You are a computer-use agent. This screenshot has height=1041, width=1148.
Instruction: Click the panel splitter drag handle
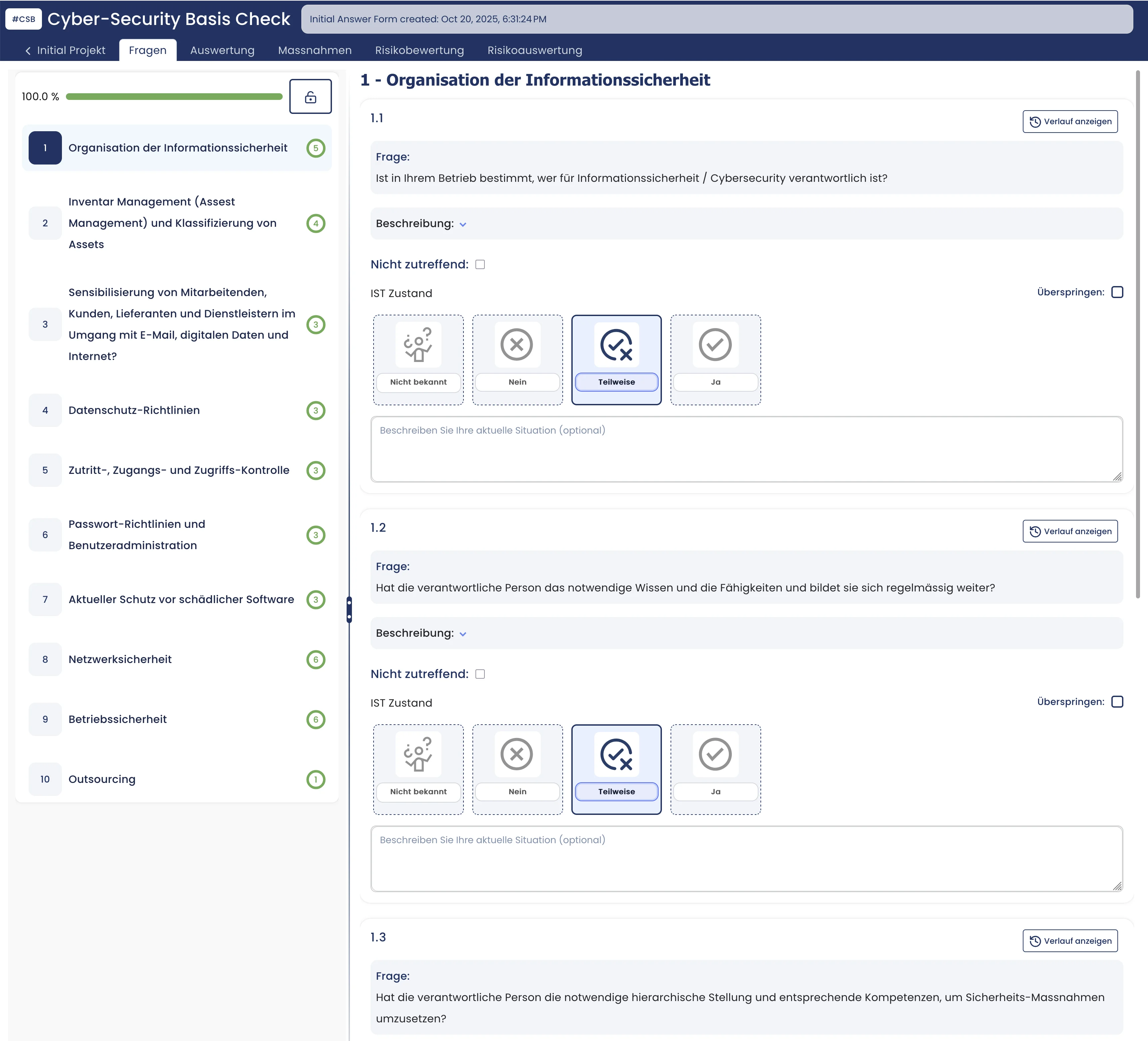tap(349, 610)
